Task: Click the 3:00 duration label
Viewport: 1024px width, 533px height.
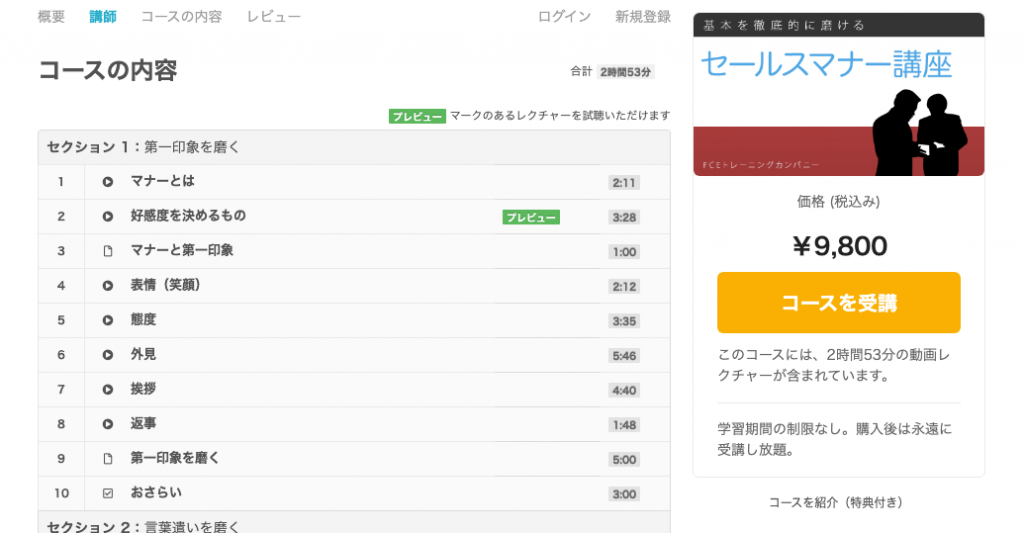Action: (x=624, y=494)
